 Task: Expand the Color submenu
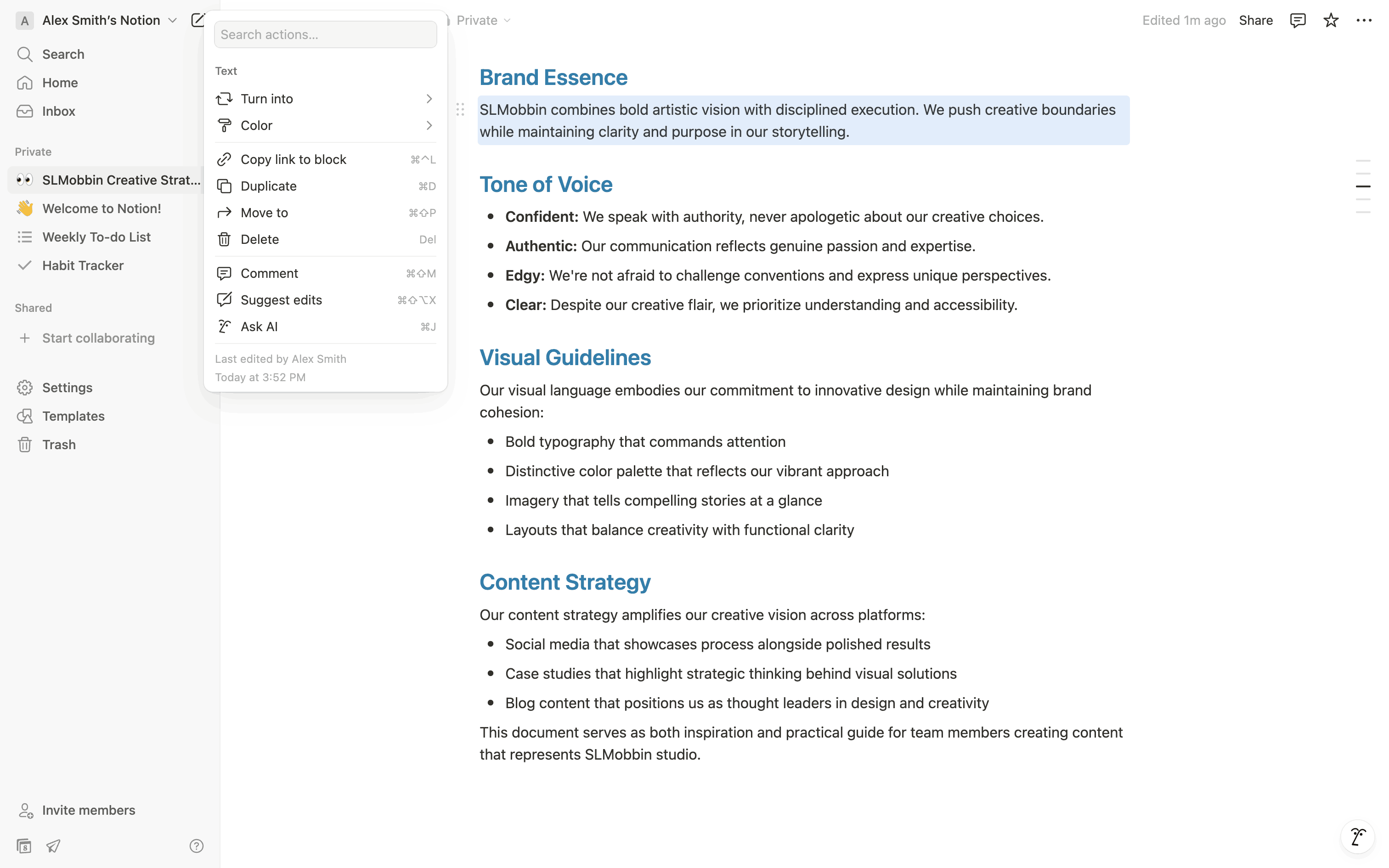point(325,125)
